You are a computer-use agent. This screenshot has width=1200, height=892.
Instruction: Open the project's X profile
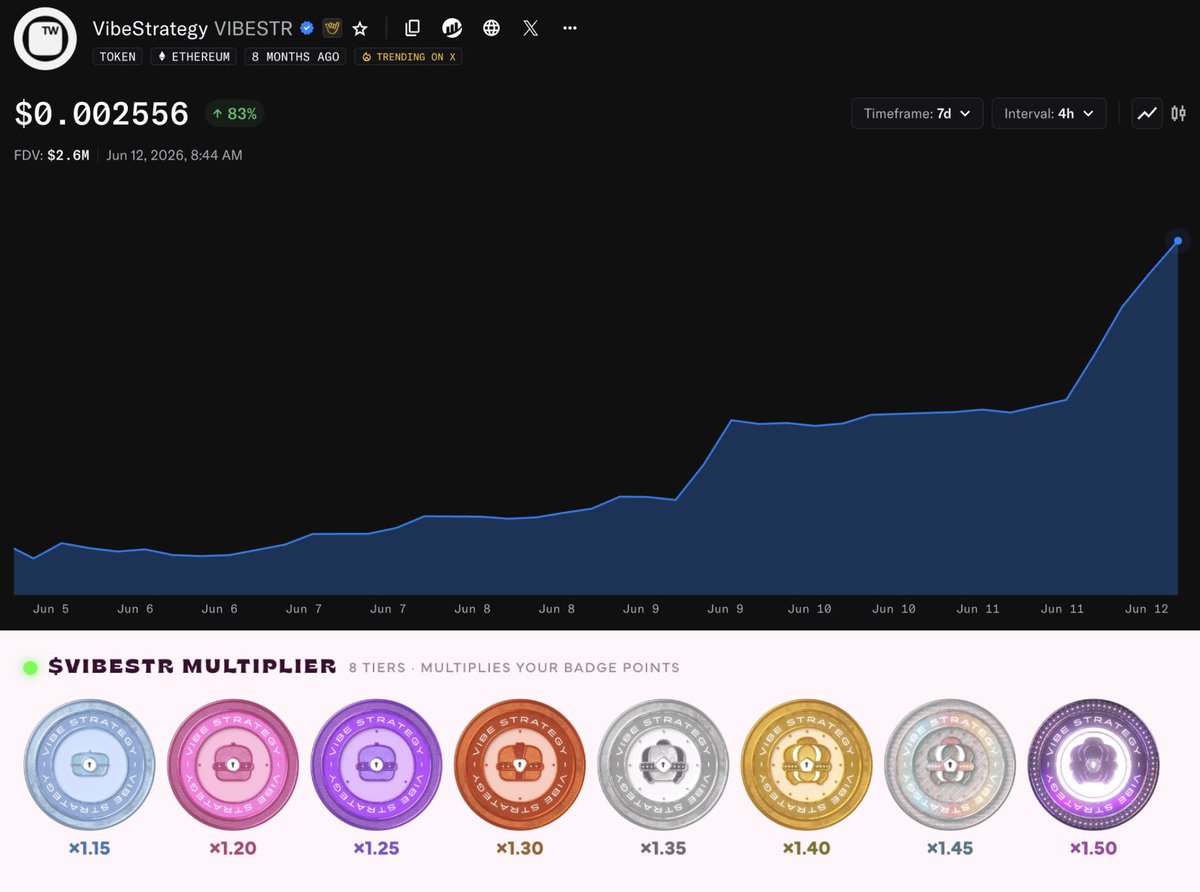click(x=531, y=28)
